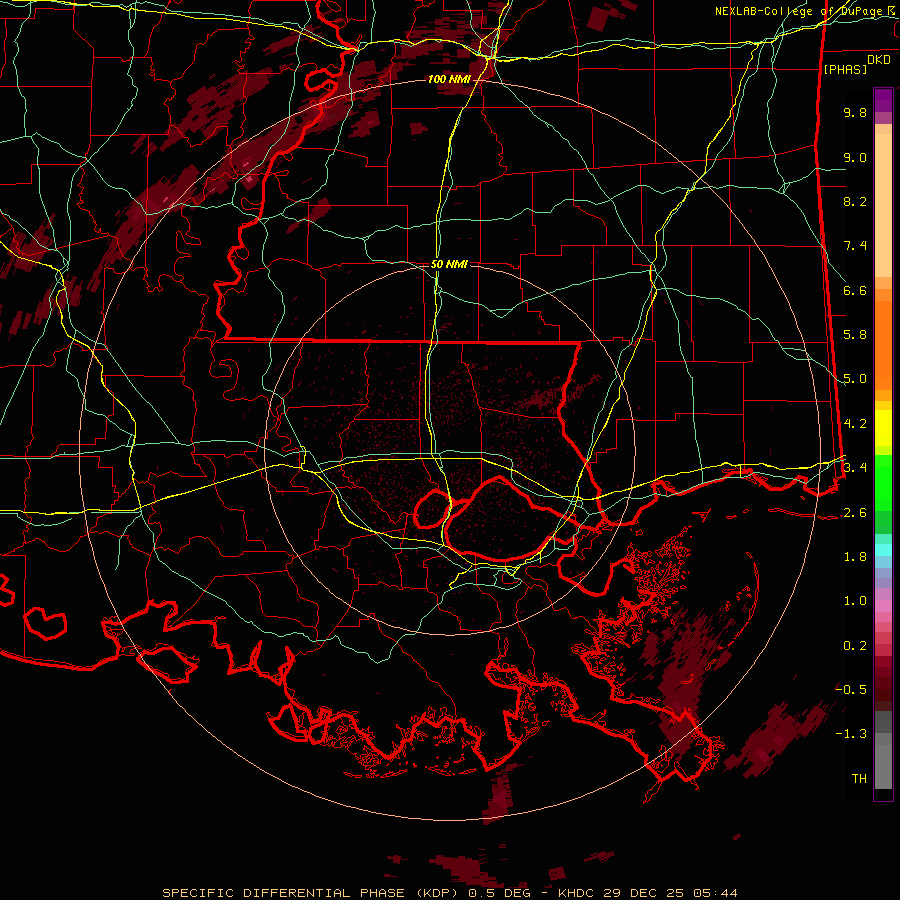The width and height of the screenshot is (900, 900).
Task: Click the 1.0 value on the legend
Action: coord(855,601)
